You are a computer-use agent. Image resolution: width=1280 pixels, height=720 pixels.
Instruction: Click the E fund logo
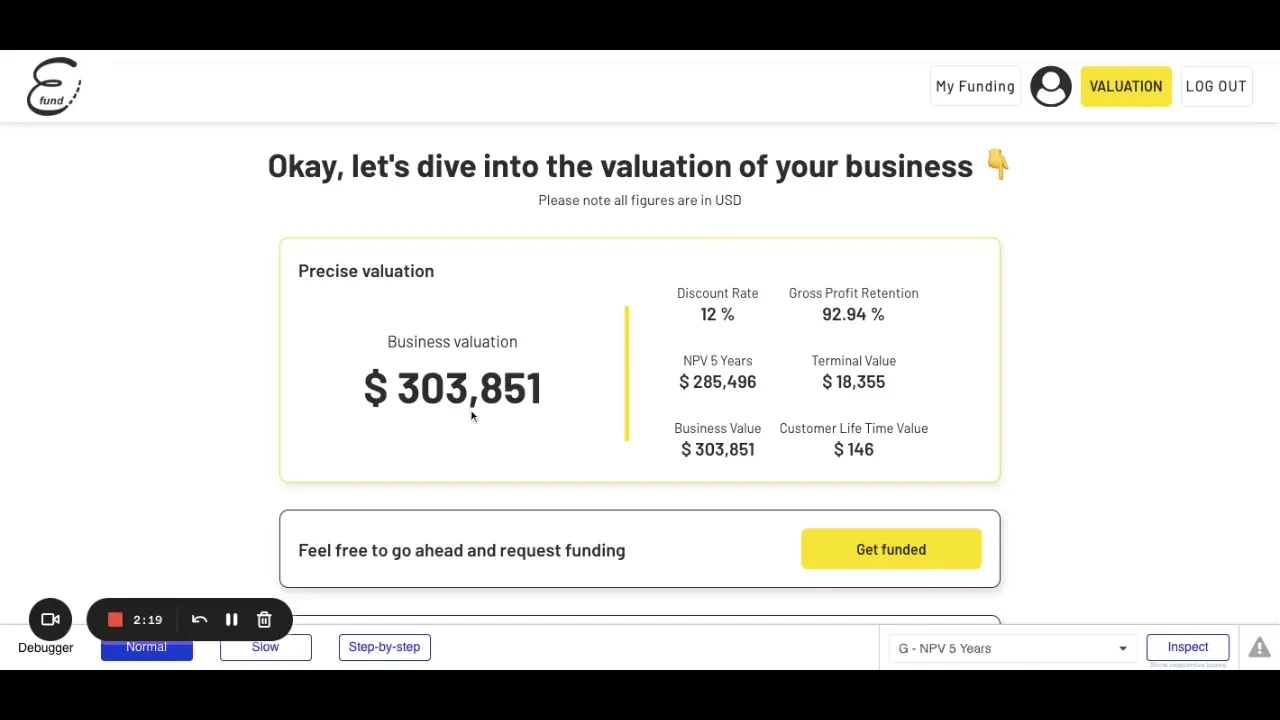(54, 86)
